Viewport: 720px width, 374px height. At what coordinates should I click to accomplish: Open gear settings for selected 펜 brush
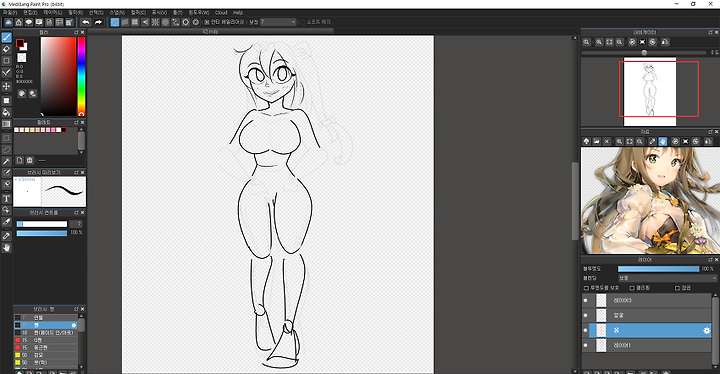point(74,325)
